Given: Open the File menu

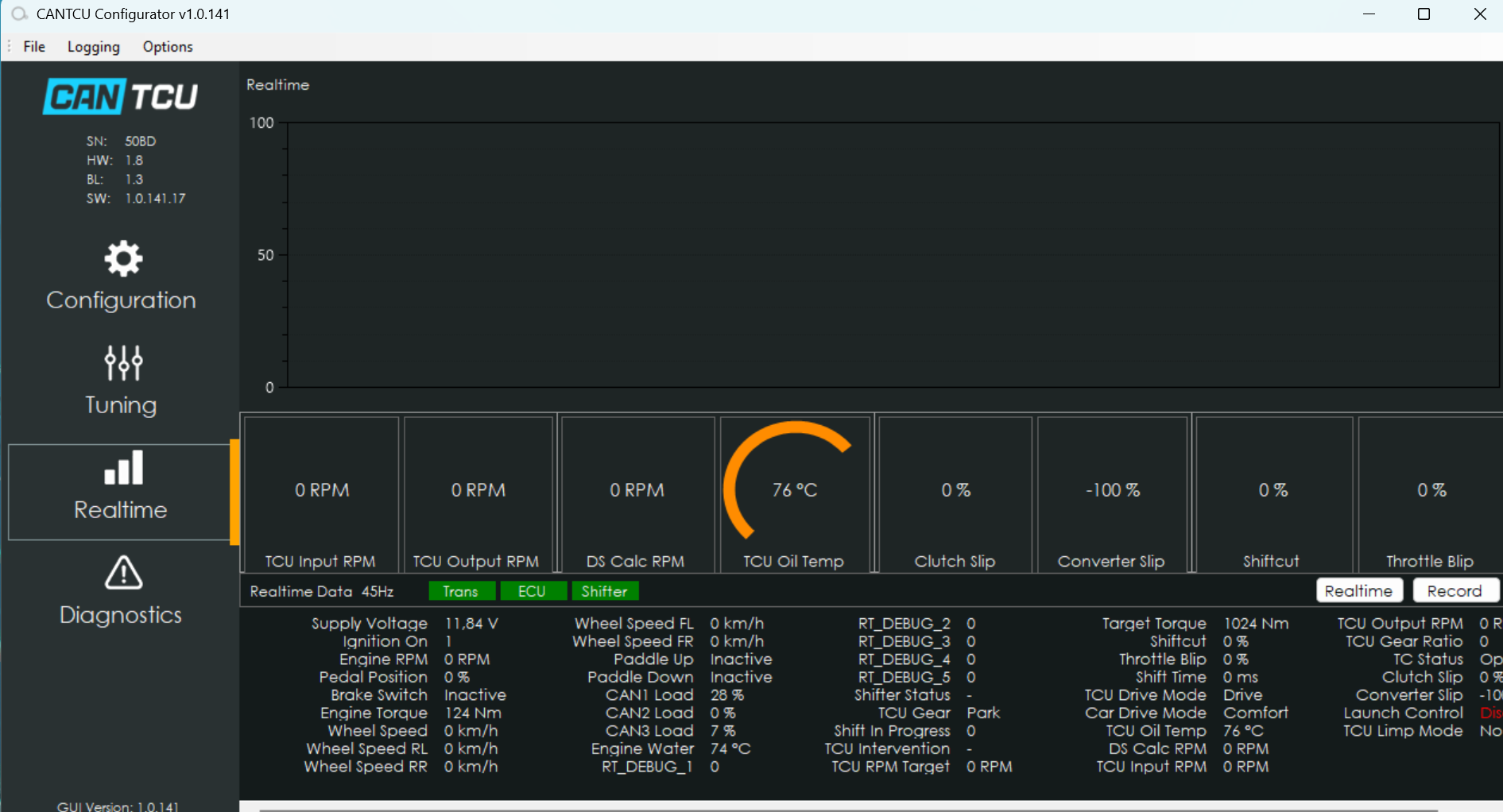Looking at the screenshot, I should pos(34,47).
